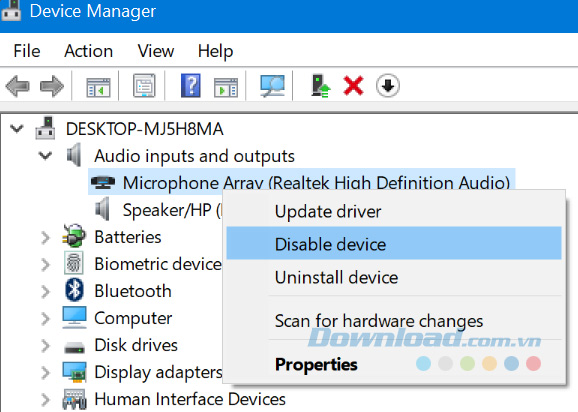This screenshot has height=412, width=578.
Task: Collapse the DESKTOP-MJ5H8MA root node
Action: click(17, 129)
